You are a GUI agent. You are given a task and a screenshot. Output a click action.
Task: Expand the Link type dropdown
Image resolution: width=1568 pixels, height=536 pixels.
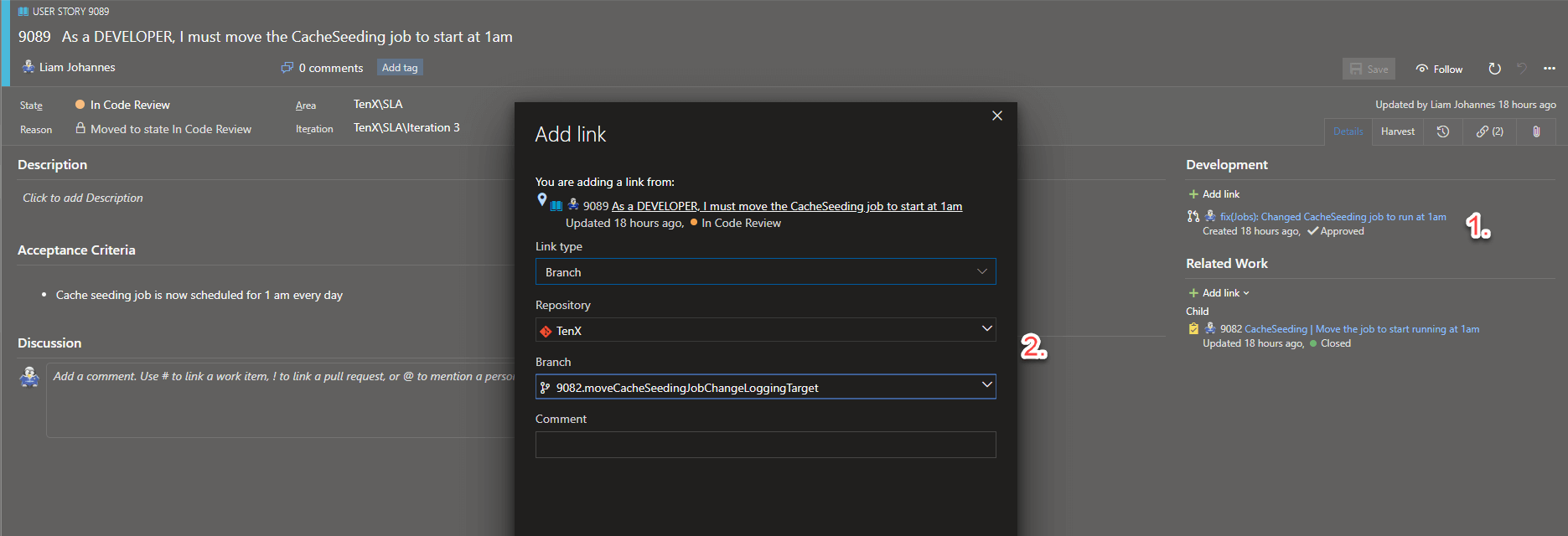765,272
